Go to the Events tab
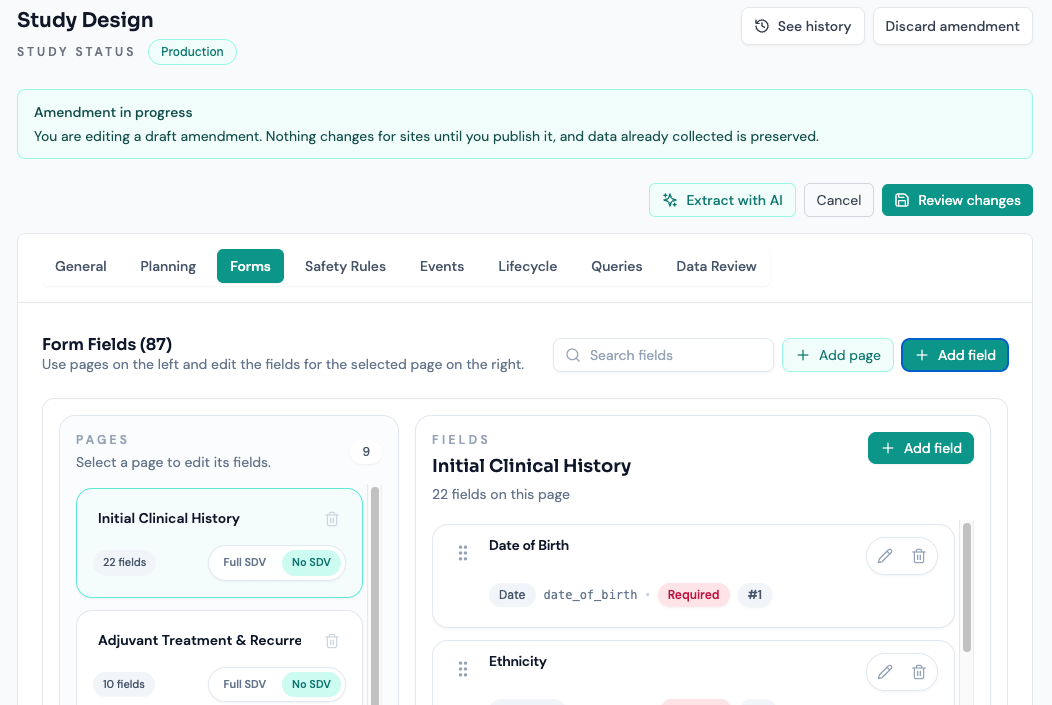This screenshot has width=1052, height=705. [x=442, y=266]
